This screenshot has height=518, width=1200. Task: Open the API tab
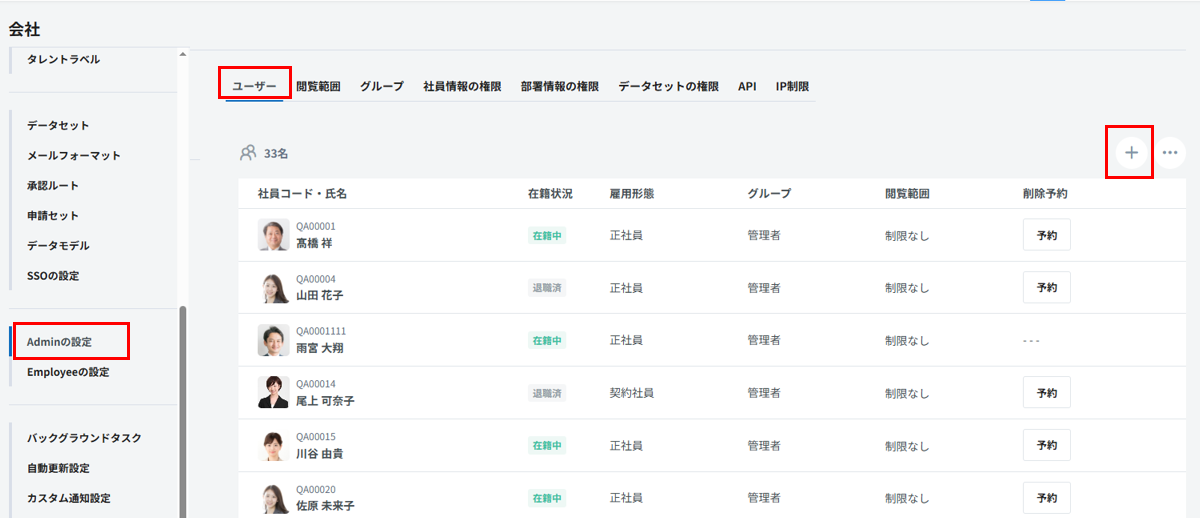coord(747,87)
